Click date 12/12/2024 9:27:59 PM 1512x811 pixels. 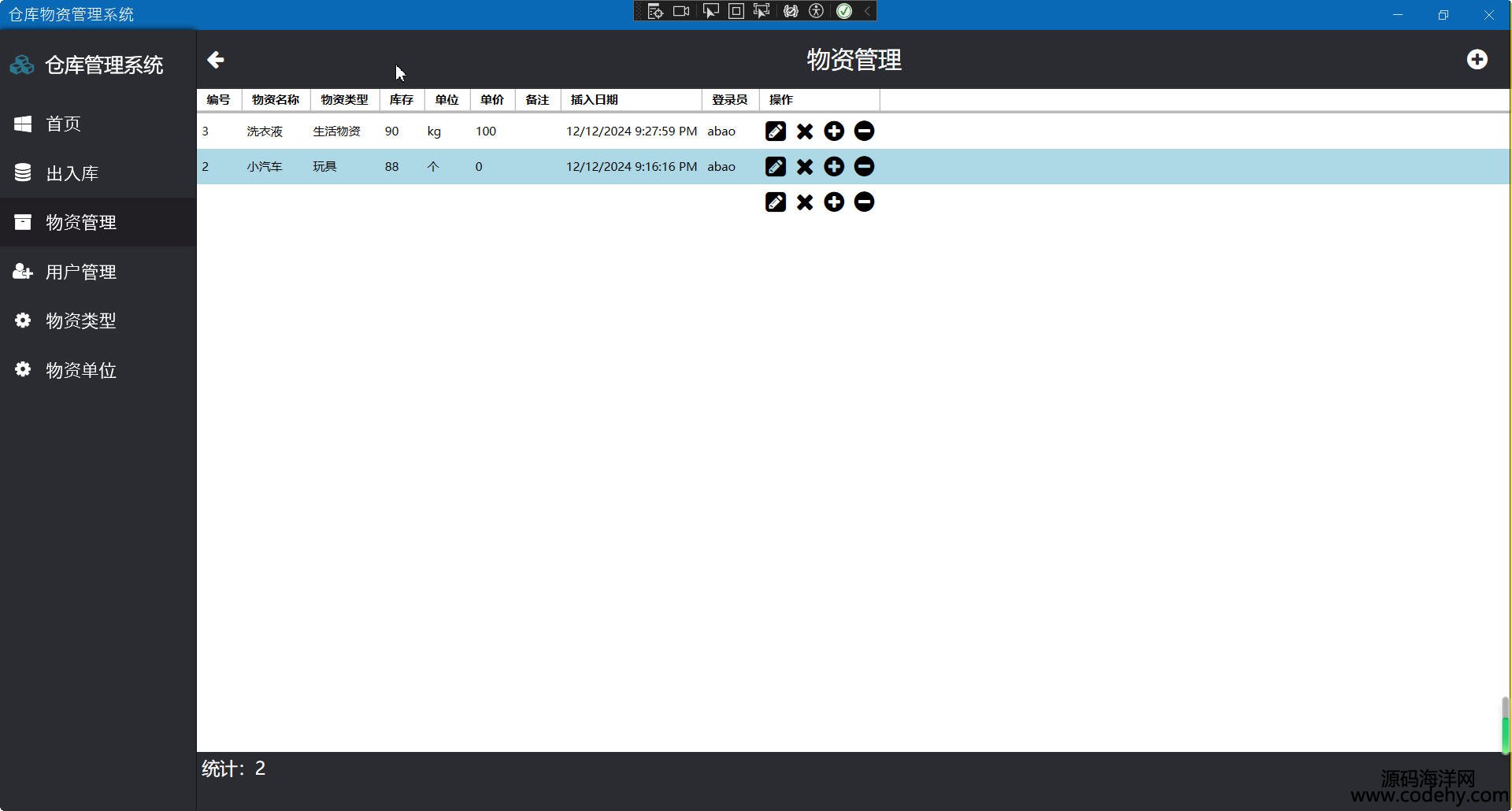point(632,131)
